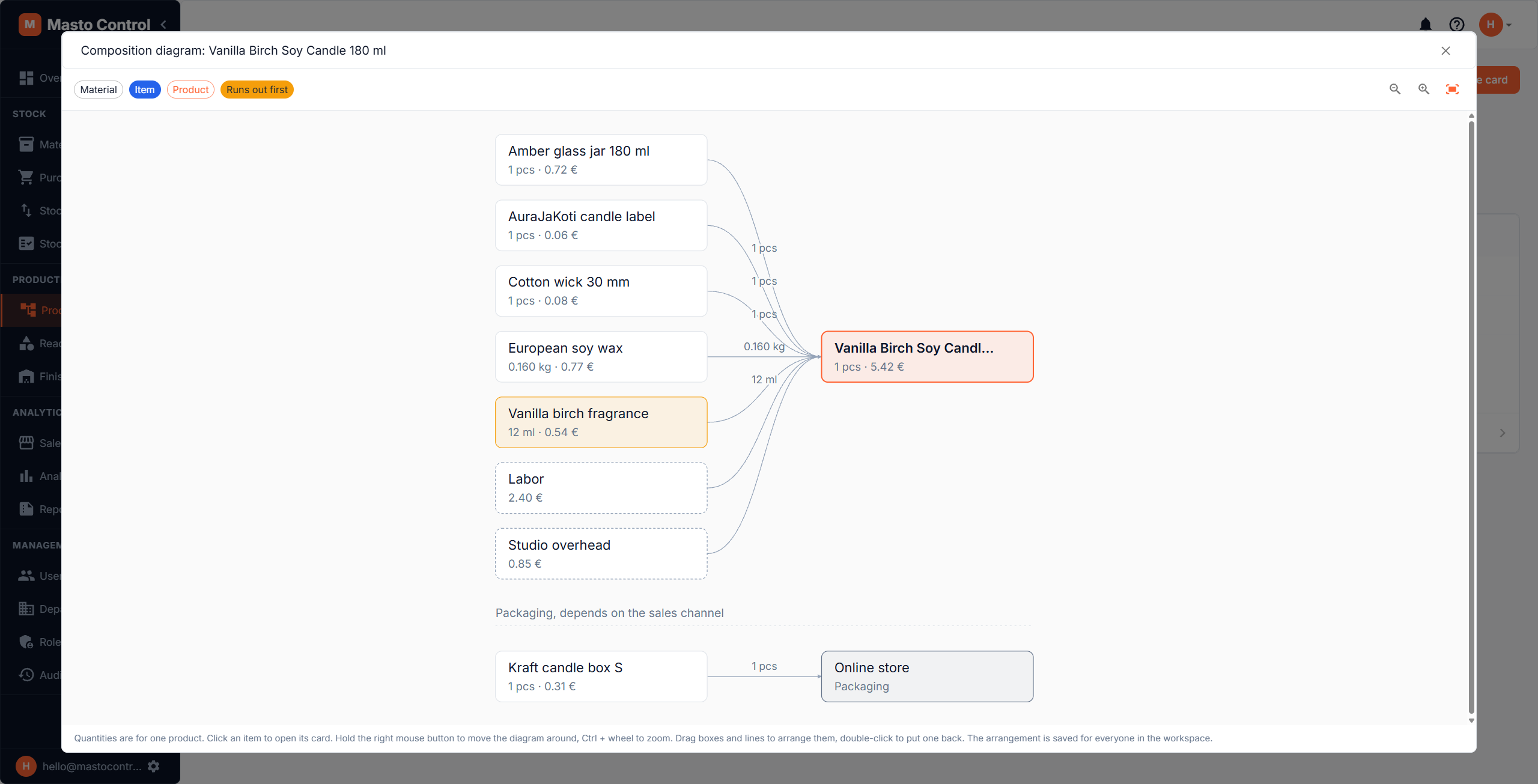Select the Vanilla Birch Soy Candle product node
The width and height of the screenshot is (1538, 784).
928,357
